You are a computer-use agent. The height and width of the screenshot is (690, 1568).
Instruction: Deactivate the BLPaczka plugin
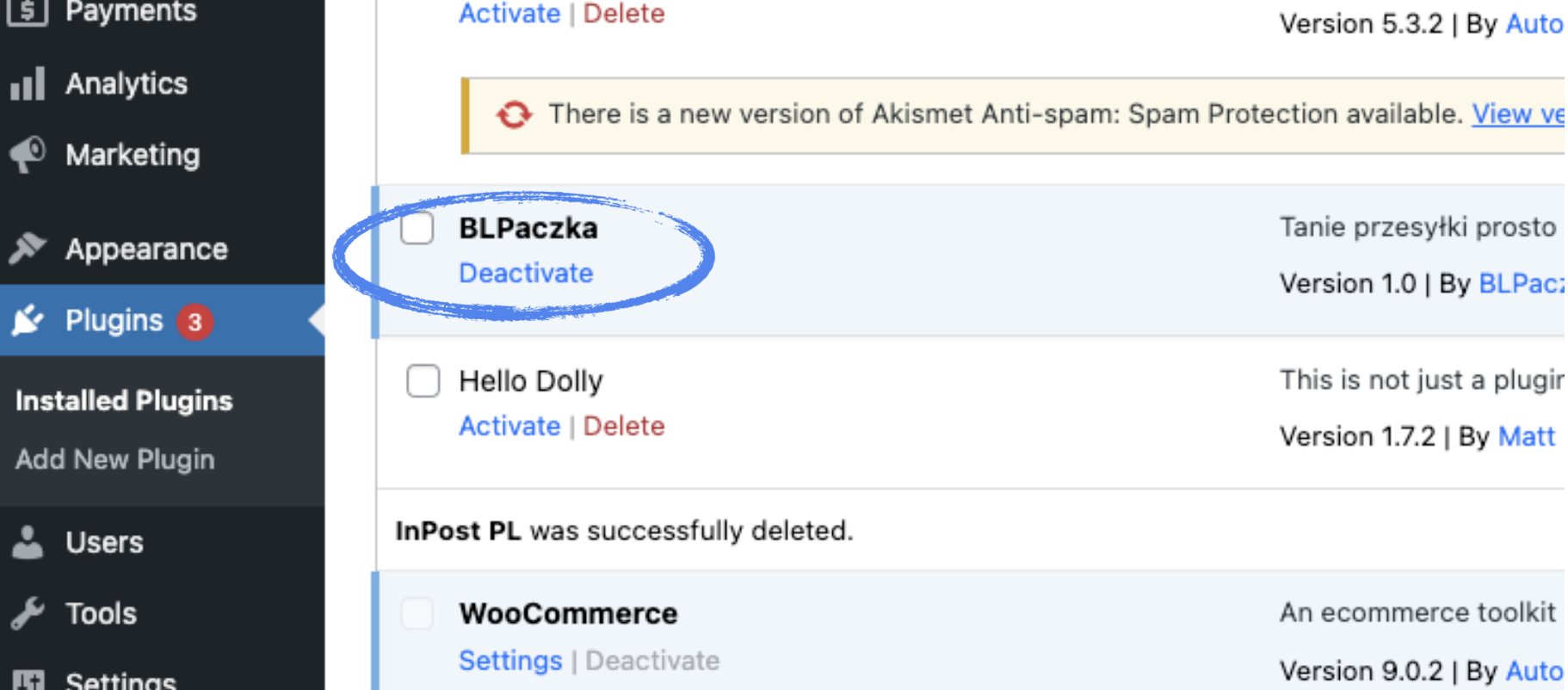(x=526, y=273)
